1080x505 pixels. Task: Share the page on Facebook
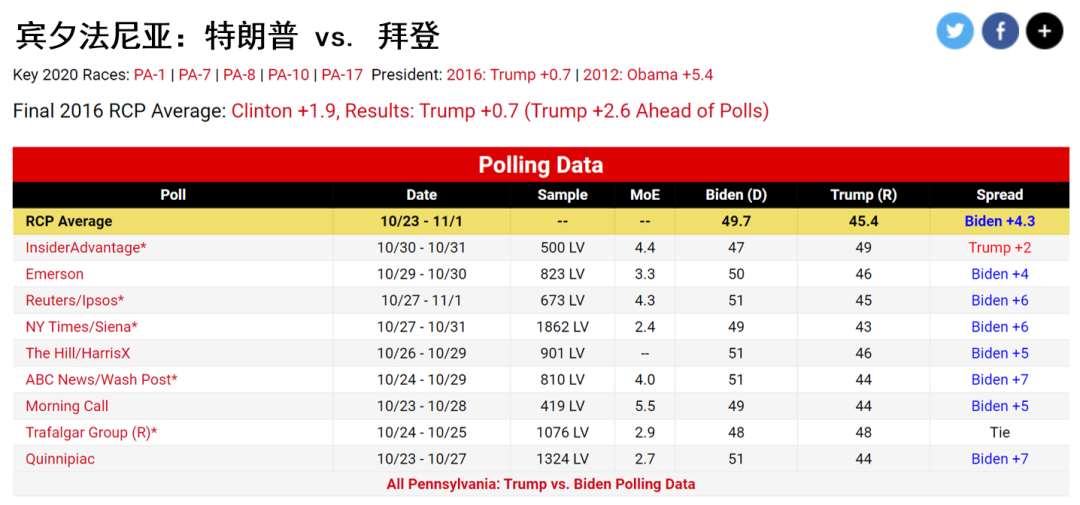point(1000,31)
